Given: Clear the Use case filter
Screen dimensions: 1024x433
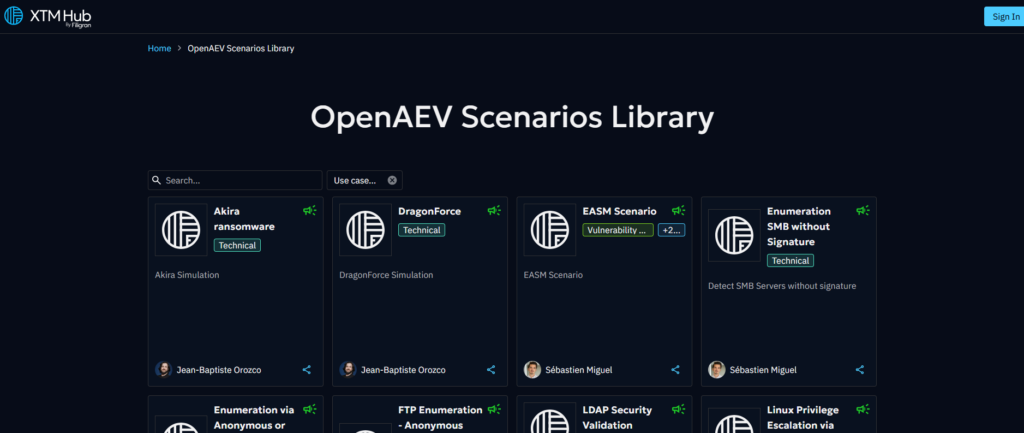Looking at the screenshot, I should 392,181.
